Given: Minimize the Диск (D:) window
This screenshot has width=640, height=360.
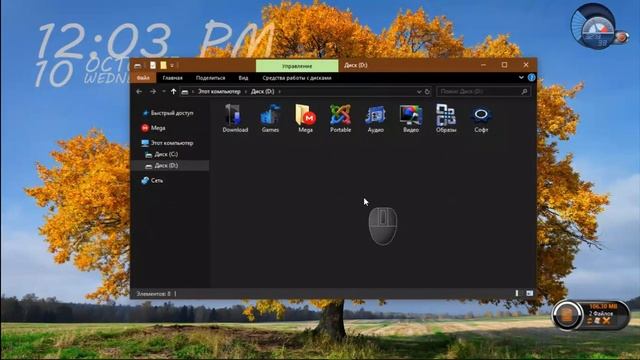Looking at the screenshot, I should pyautogui.click(x=483, y=65).
